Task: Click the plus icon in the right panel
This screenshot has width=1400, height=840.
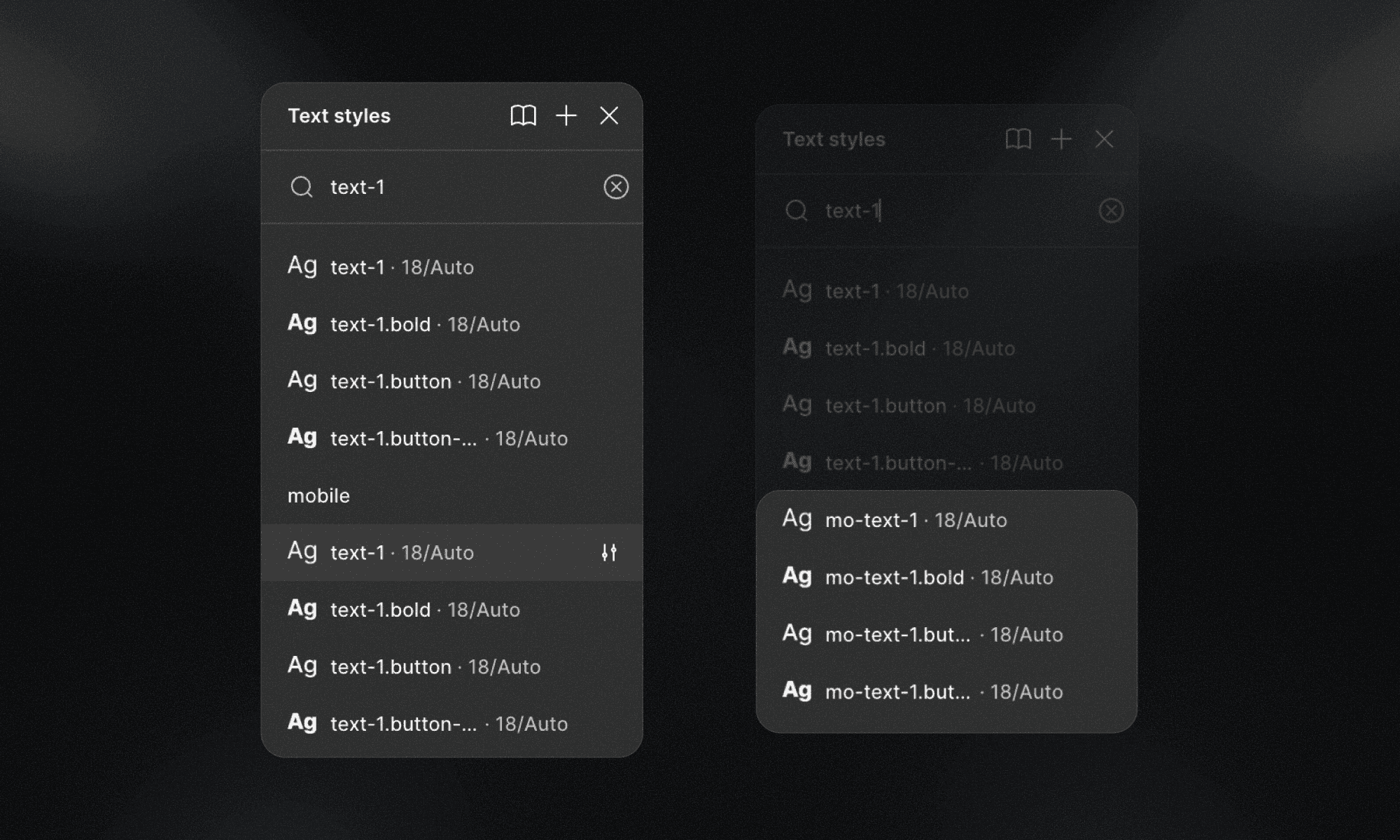Action: [1060, 139]
